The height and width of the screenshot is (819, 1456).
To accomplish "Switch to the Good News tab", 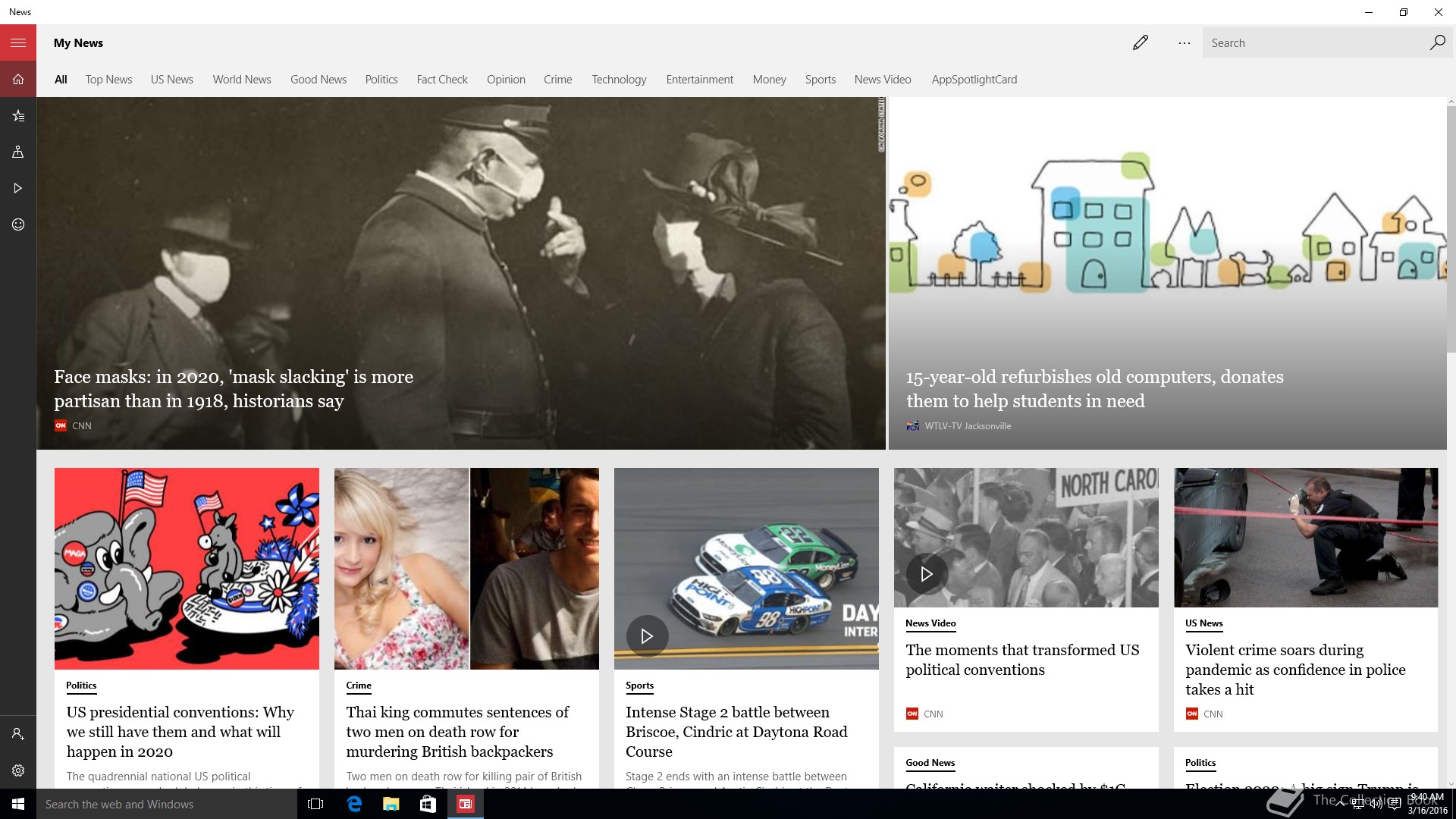I will click(318, 80).
